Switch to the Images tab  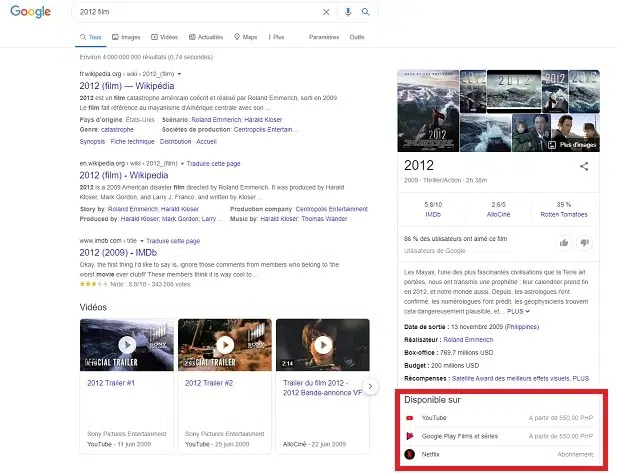pyautogui.click(x=126, y=37)
